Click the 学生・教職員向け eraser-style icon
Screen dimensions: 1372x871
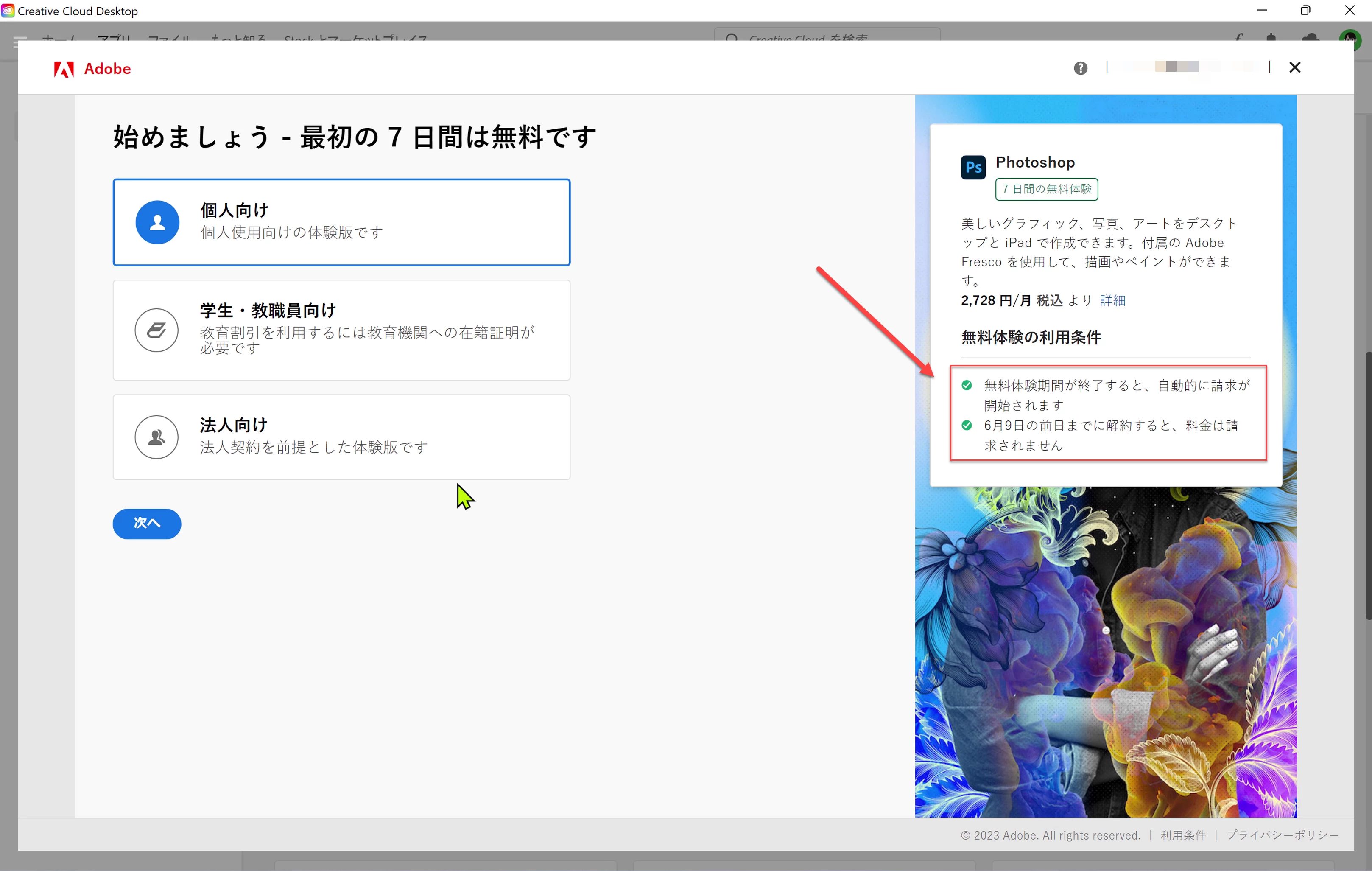(x=156, y=330)
